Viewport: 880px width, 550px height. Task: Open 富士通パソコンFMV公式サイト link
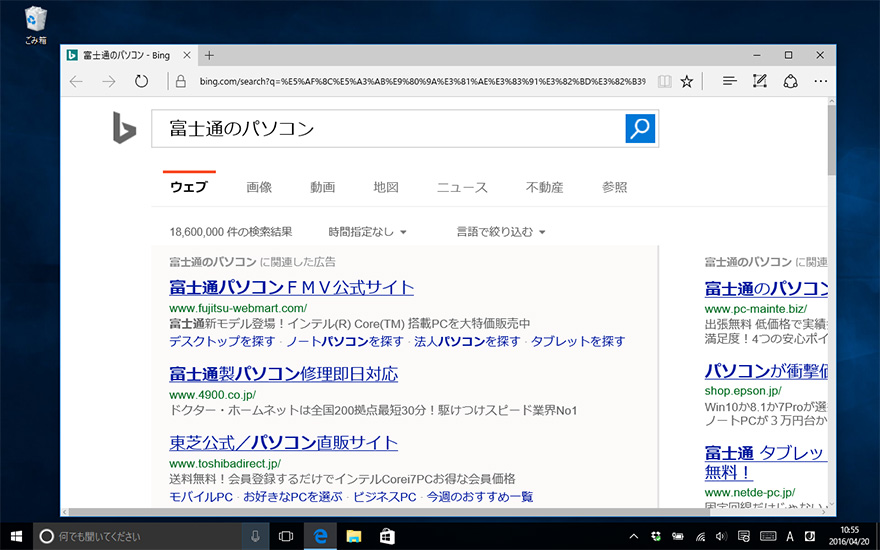click(x=291, y=288)
